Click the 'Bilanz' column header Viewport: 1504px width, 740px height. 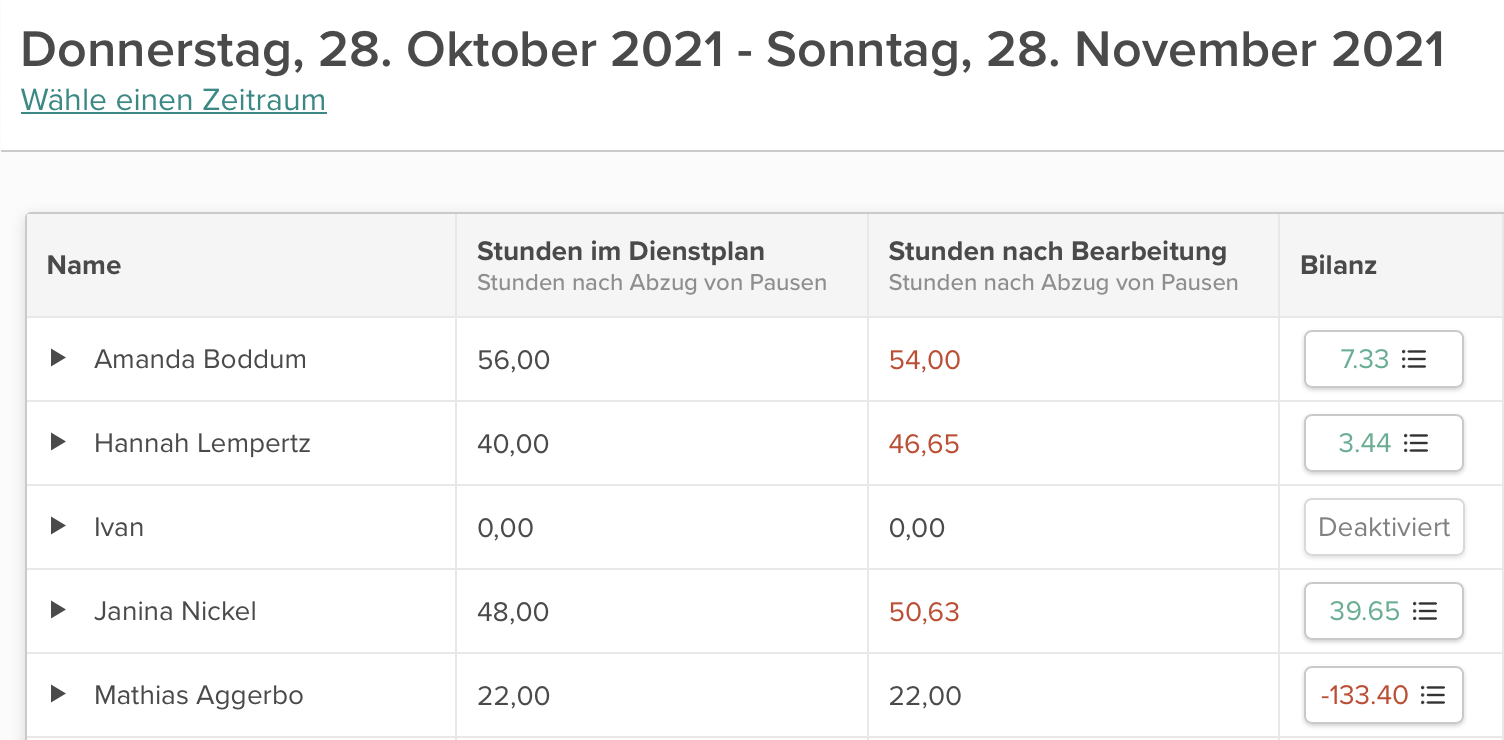(x=1338, y=265)
